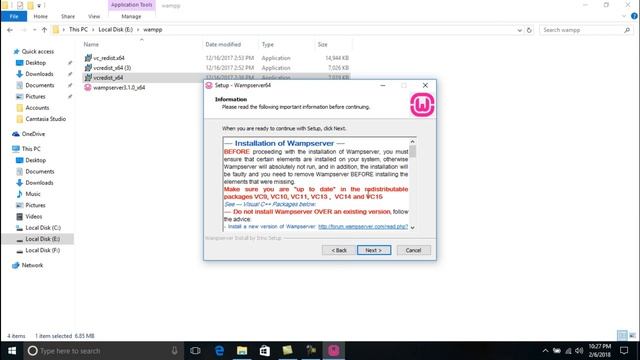Open Microsoft Store from taskbar

pyautogui.click(x=265, y=351)
